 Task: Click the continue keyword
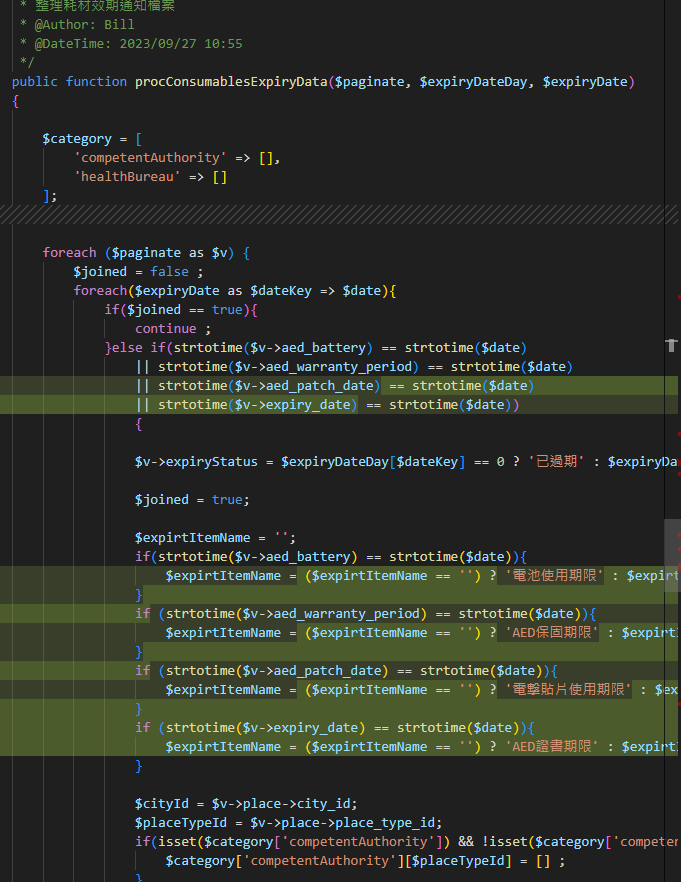tap(166, 328)
